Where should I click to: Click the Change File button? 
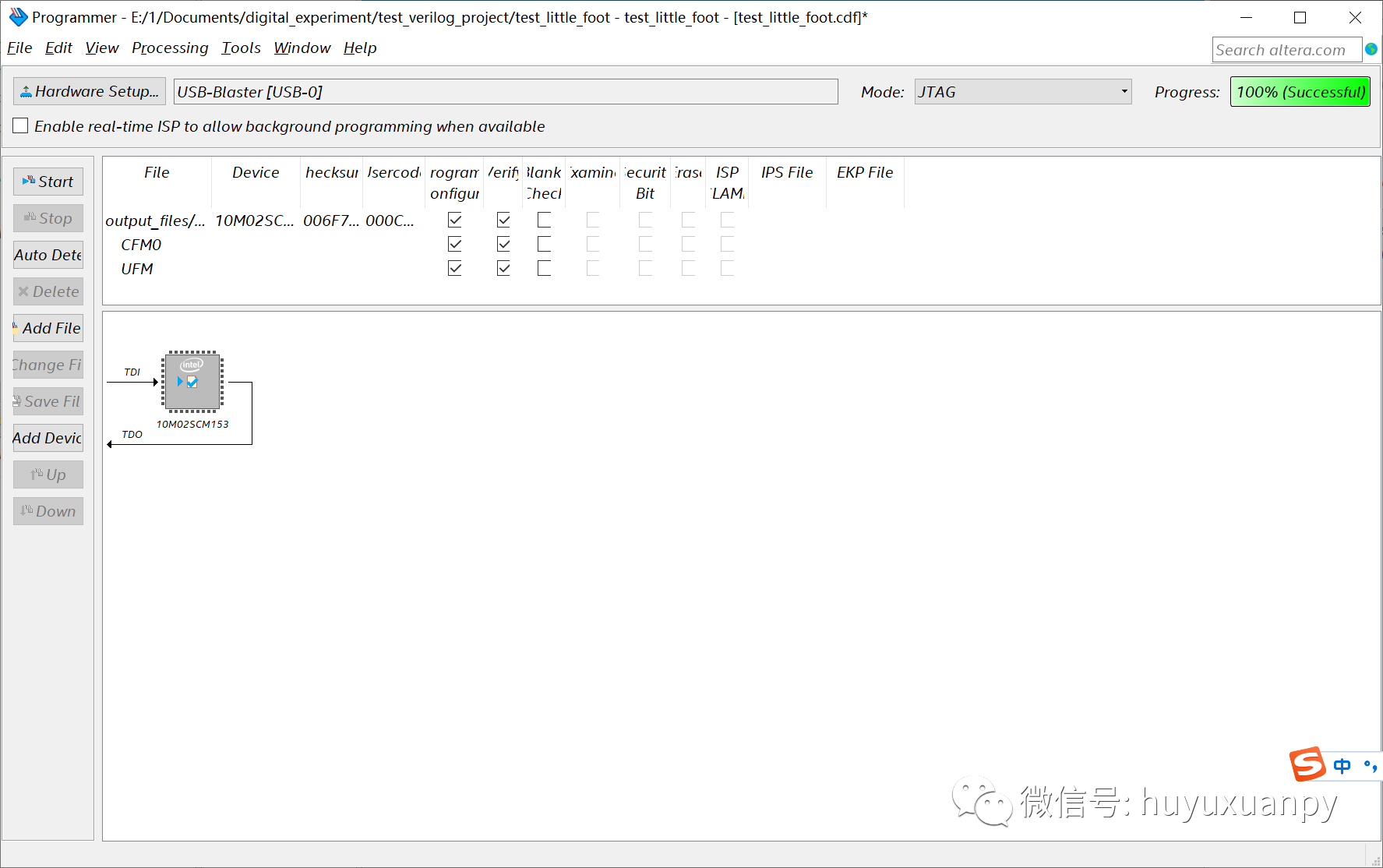tap(48, 365)
